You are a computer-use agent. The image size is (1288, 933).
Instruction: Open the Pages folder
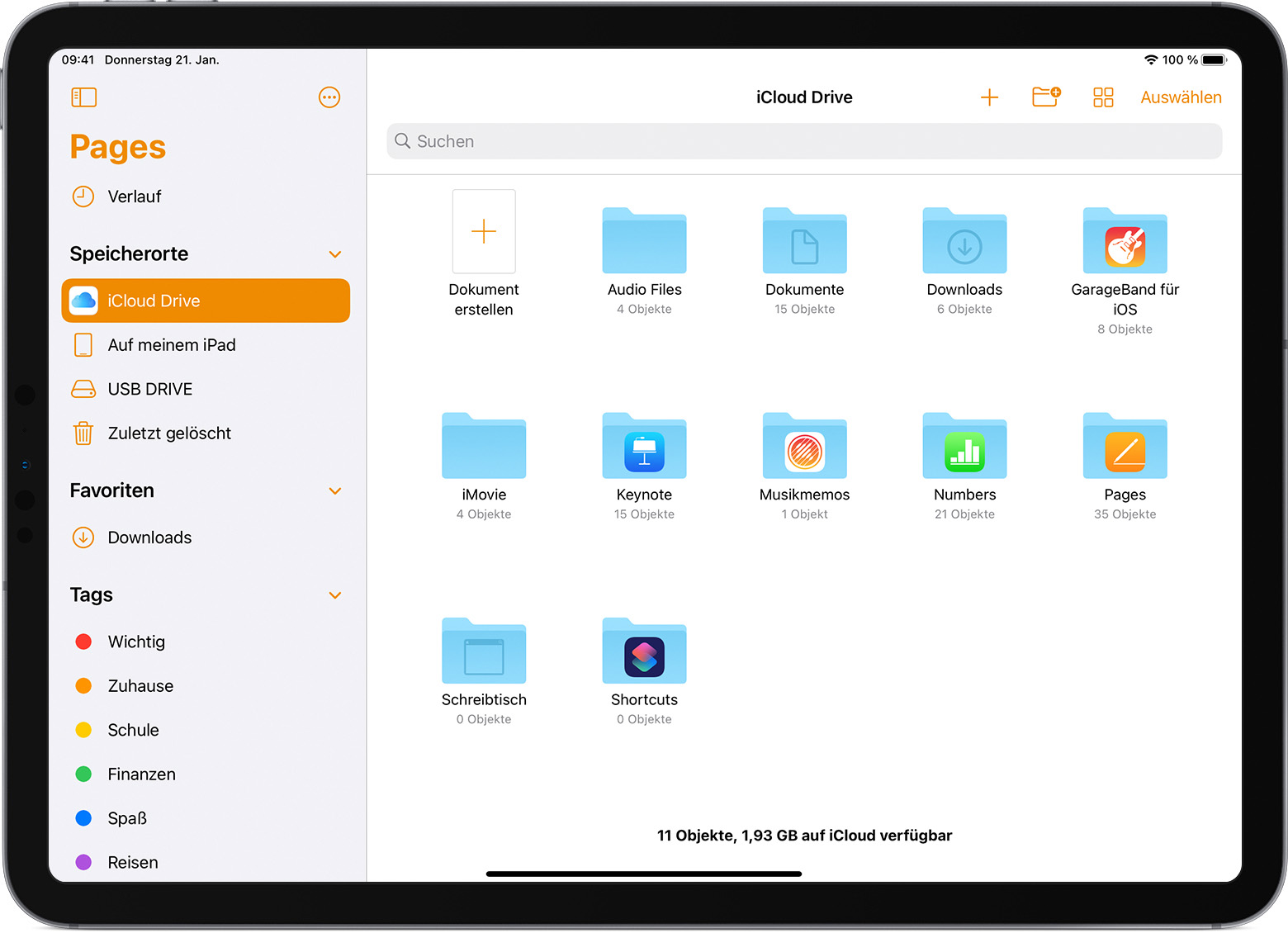click(x=1125, y=467)
